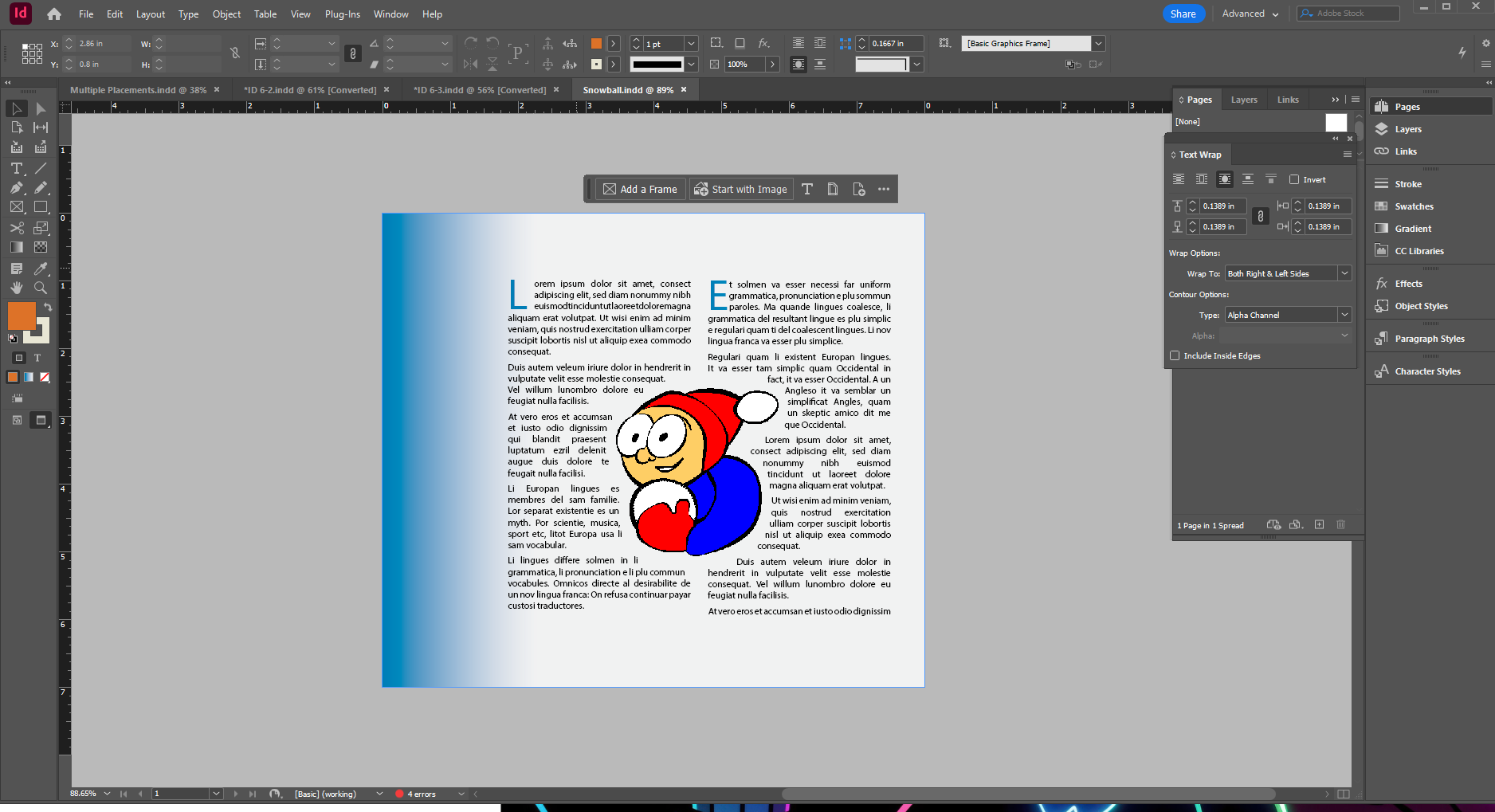The height and width of the screenshot is (812, 1495).
Task: Pick the Hand tool
Action: point(16,288)
